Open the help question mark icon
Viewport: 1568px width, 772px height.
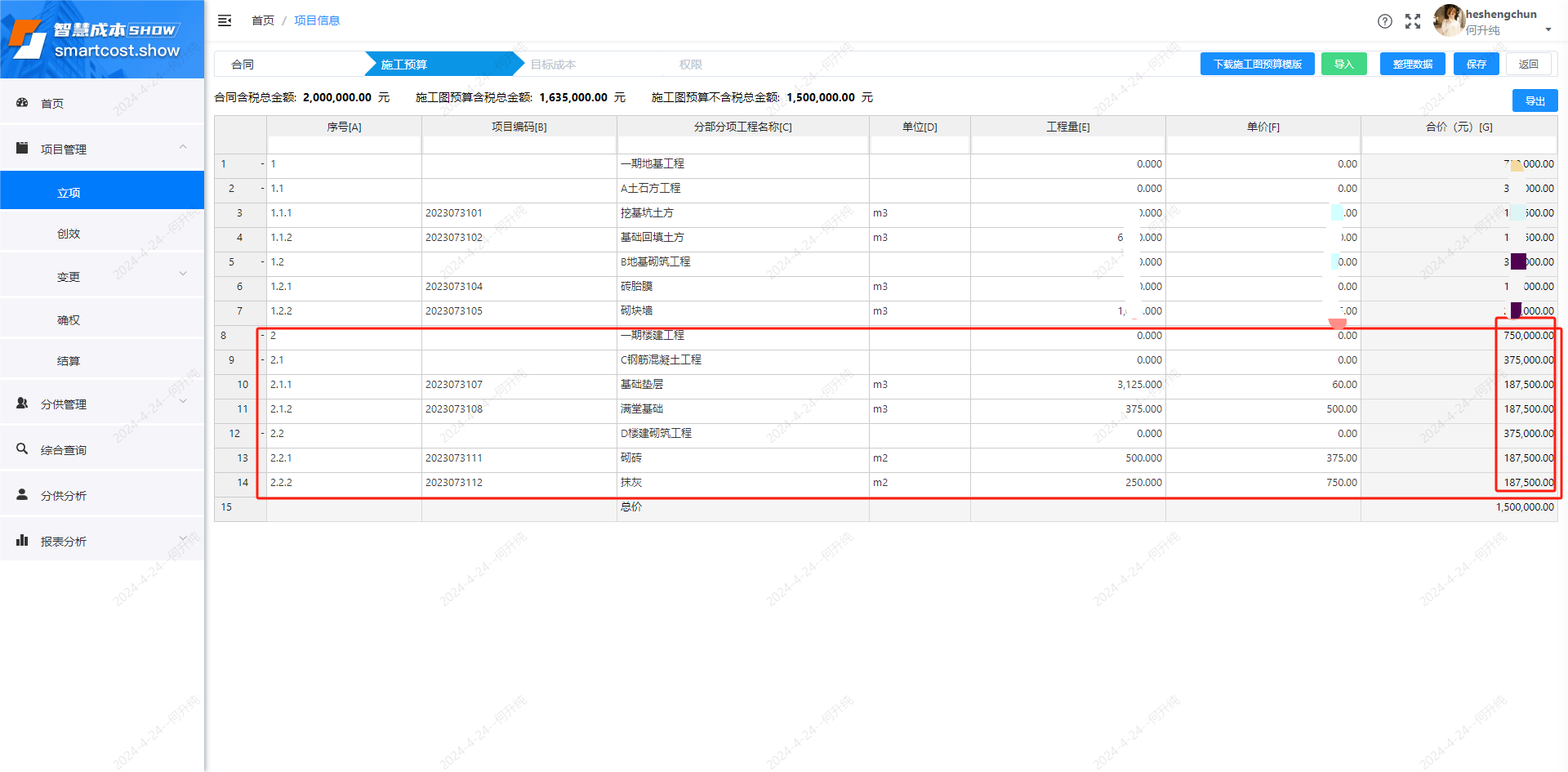coord(1384,21)
